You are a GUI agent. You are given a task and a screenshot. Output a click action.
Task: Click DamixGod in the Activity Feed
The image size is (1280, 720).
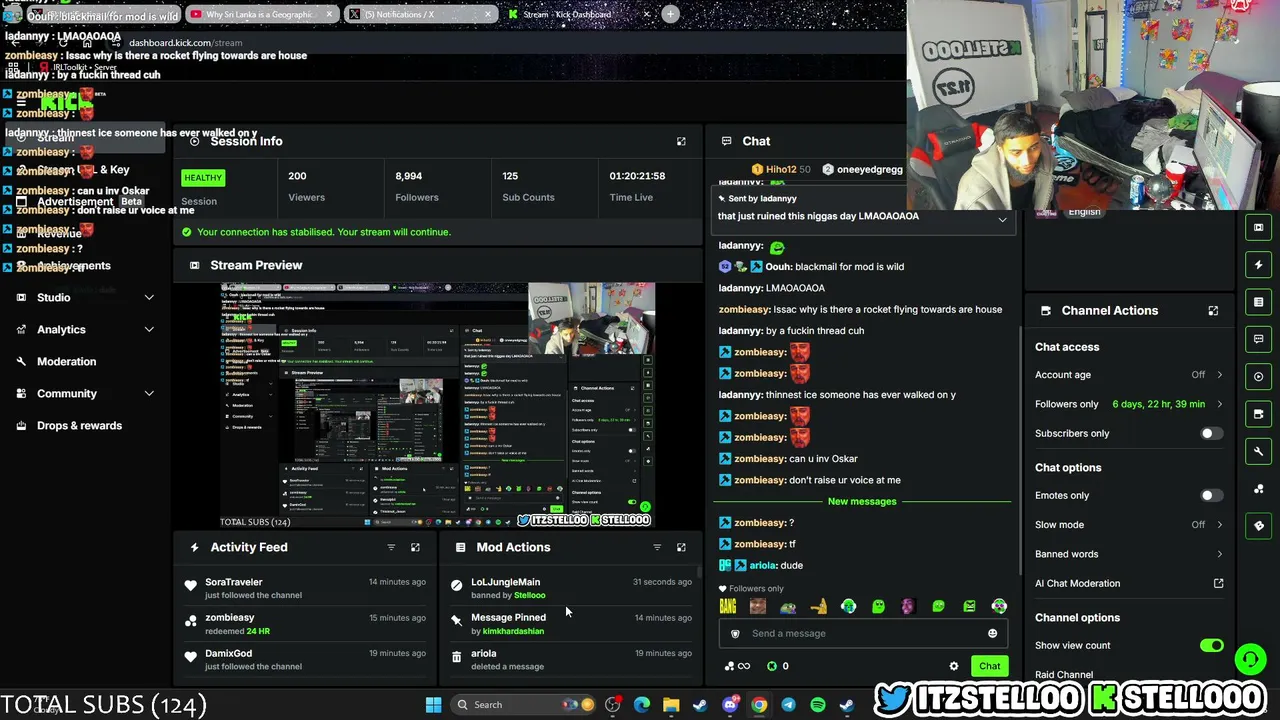pos(228,653)
